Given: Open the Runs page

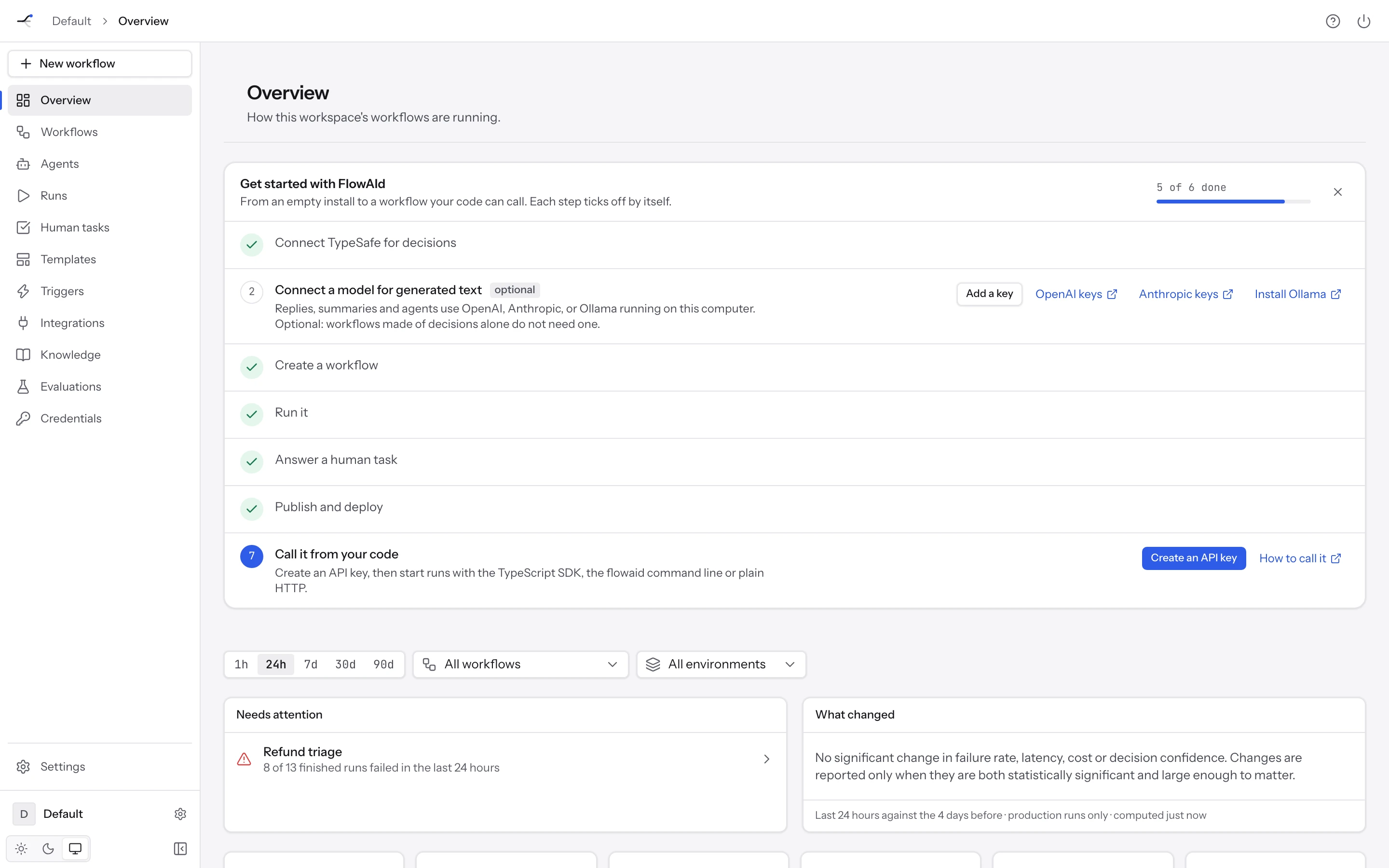Looking at the screenshot, I should click(99, 196).
